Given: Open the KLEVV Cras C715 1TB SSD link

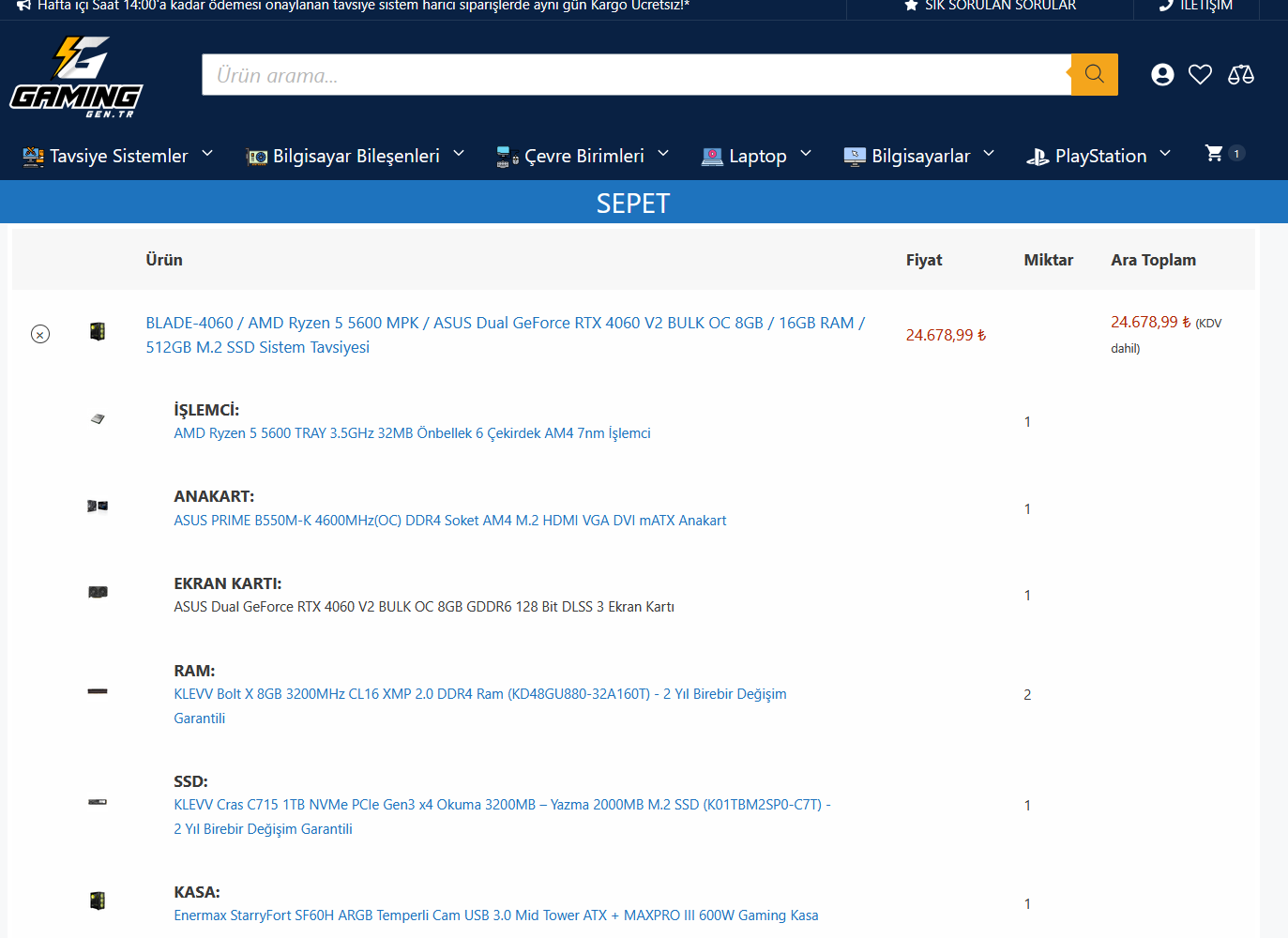Looking at the screenshot, I should [x=502, y=817].
